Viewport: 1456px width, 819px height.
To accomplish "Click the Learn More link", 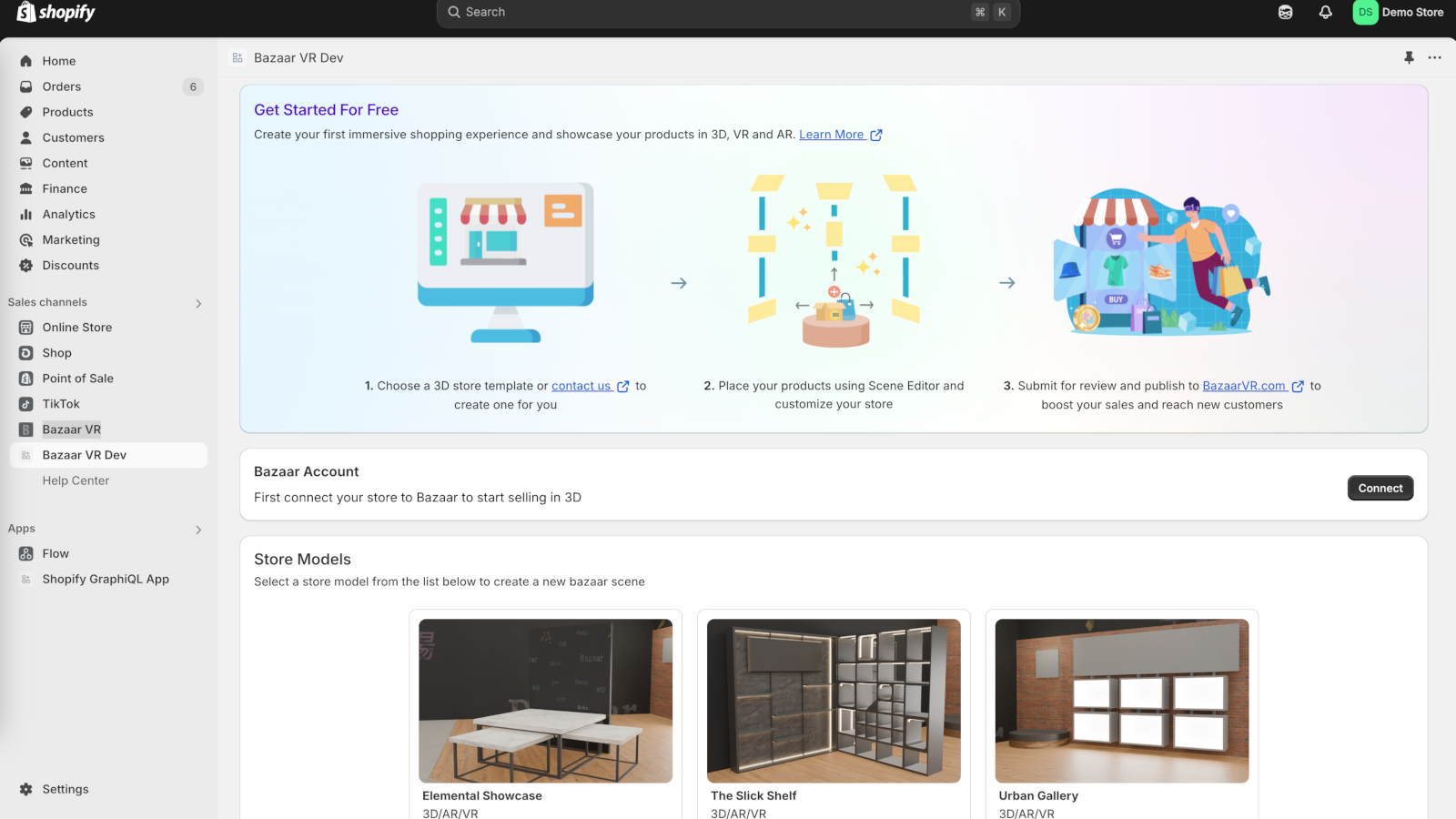I will point(841,135).
